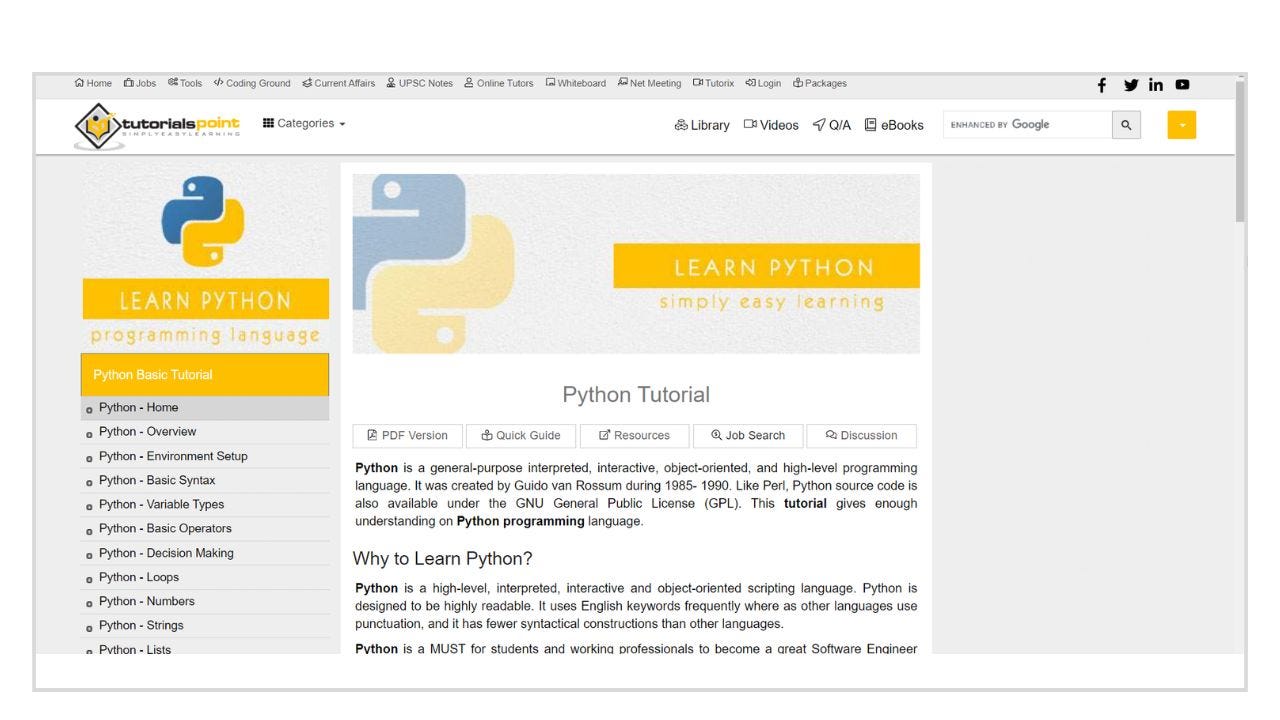The width and height of the screenshot is (1280, 720).
Task: Open the Tutorix link
Action: 714,83
